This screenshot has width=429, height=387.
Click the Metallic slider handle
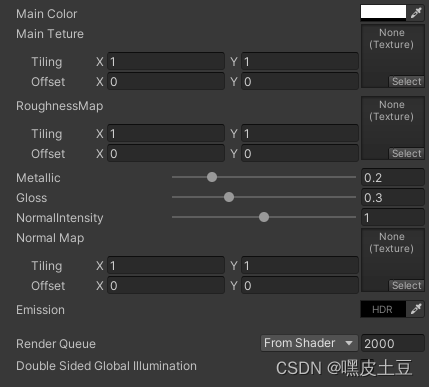click(x=212, y=177)
